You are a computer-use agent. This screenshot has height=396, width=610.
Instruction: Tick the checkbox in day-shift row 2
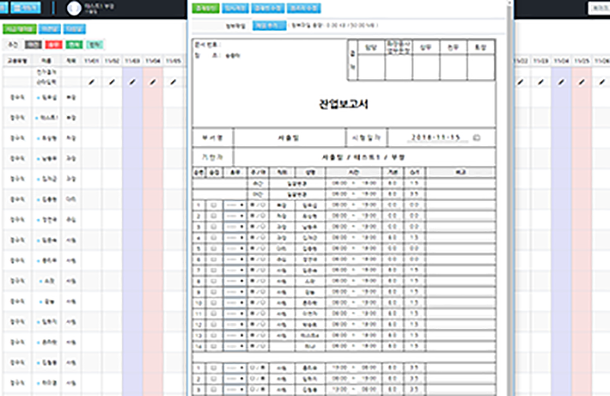pyautogui.click(x=214, y=216)
